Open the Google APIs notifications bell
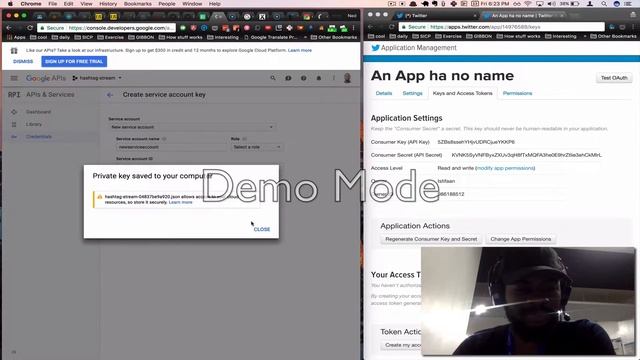This screenshot has height=360, width=640. tap(319, 78)
